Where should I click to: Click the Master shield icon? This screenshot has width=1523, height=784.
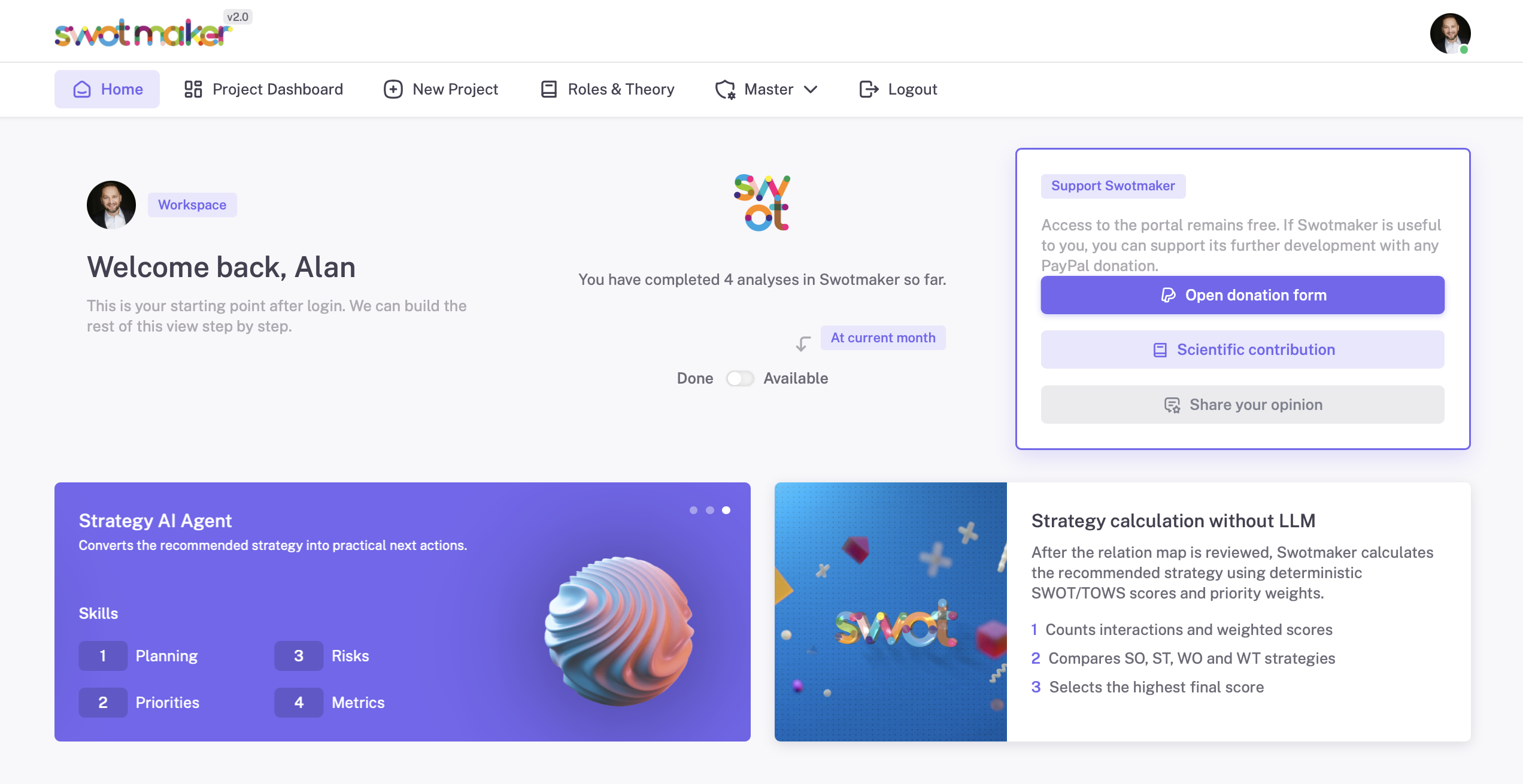725,89
